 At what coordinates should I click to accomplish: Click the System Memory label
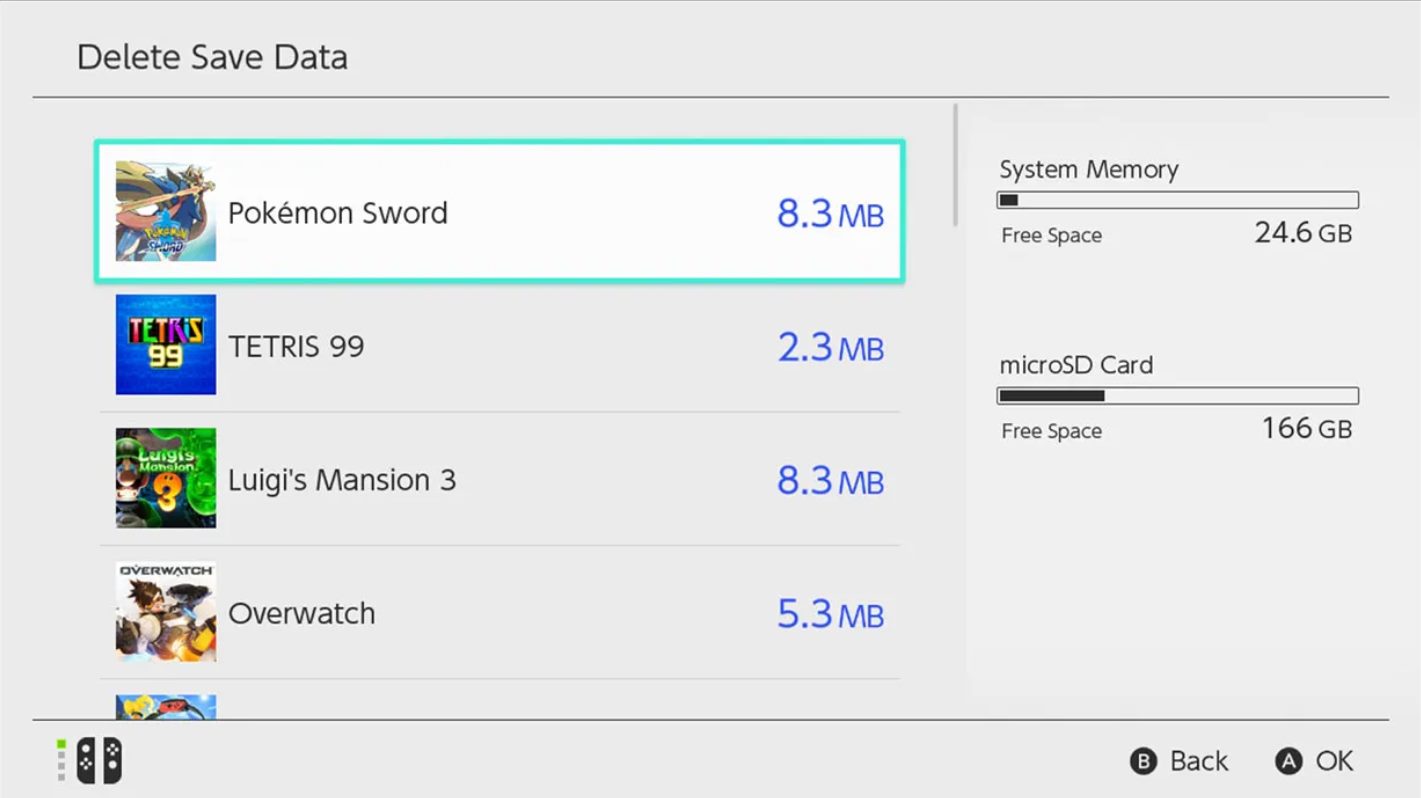[x=1089, y=170]
